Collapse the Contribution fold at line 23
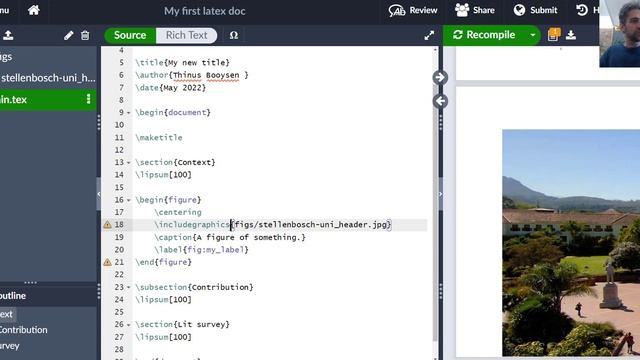640x360 pixels. tap(129, 287)
